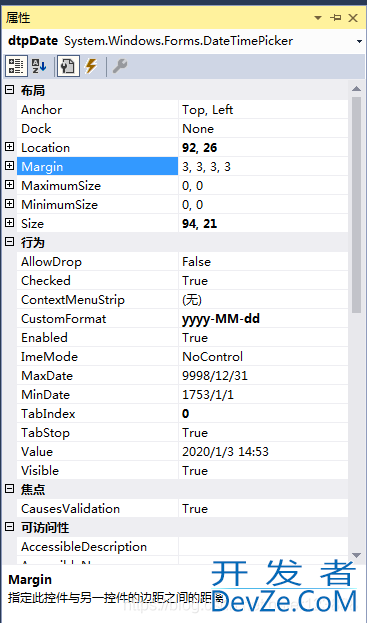Click the CausesValidation value True
This screenshot has width=367, height=623.
195,509
